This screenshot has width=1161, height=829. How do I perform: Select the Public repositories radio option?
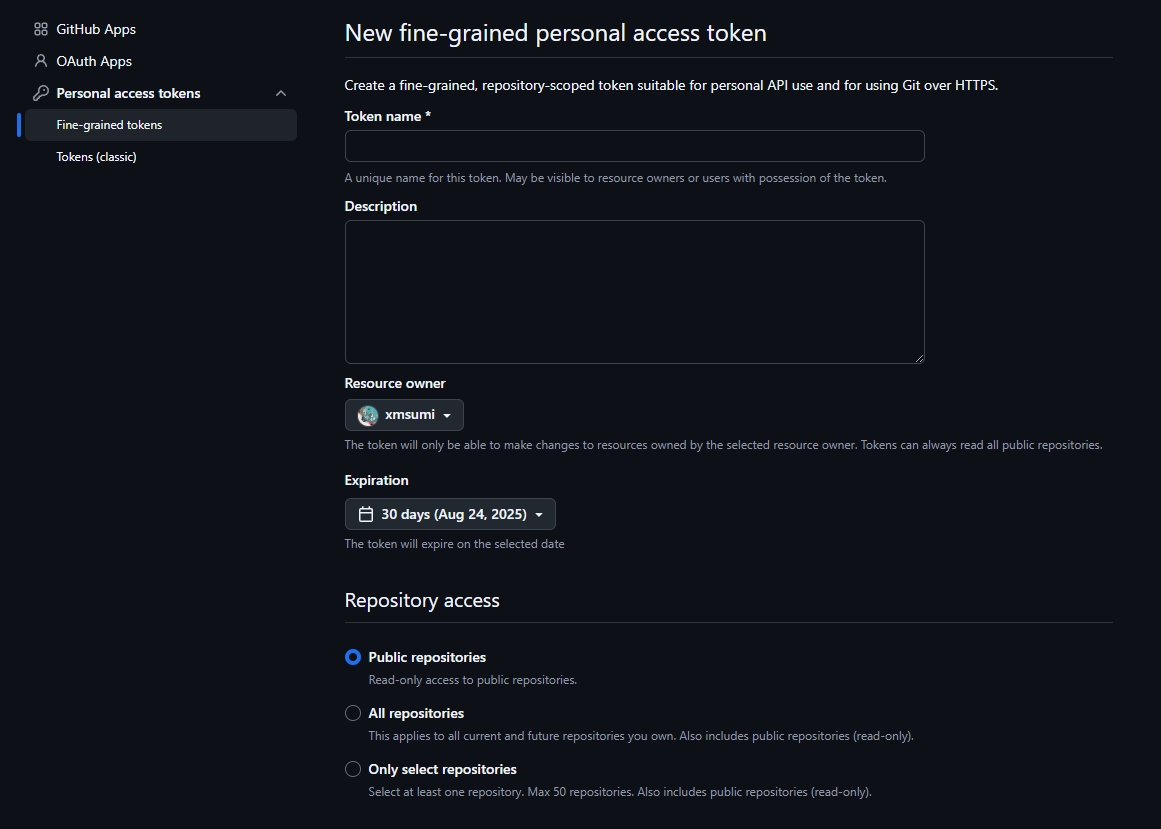(353, 657)
